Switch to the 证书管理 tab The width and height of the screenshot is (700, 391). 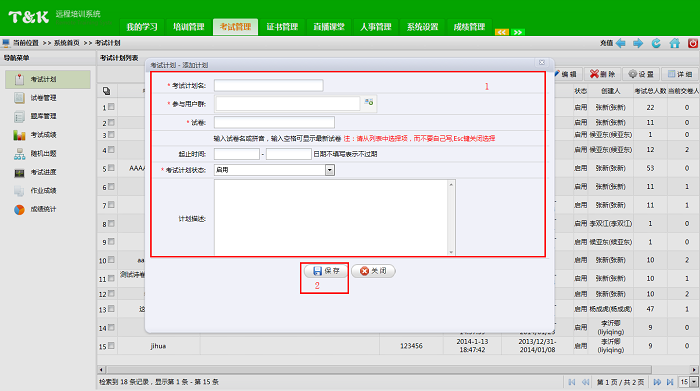(x=282, y=27)
